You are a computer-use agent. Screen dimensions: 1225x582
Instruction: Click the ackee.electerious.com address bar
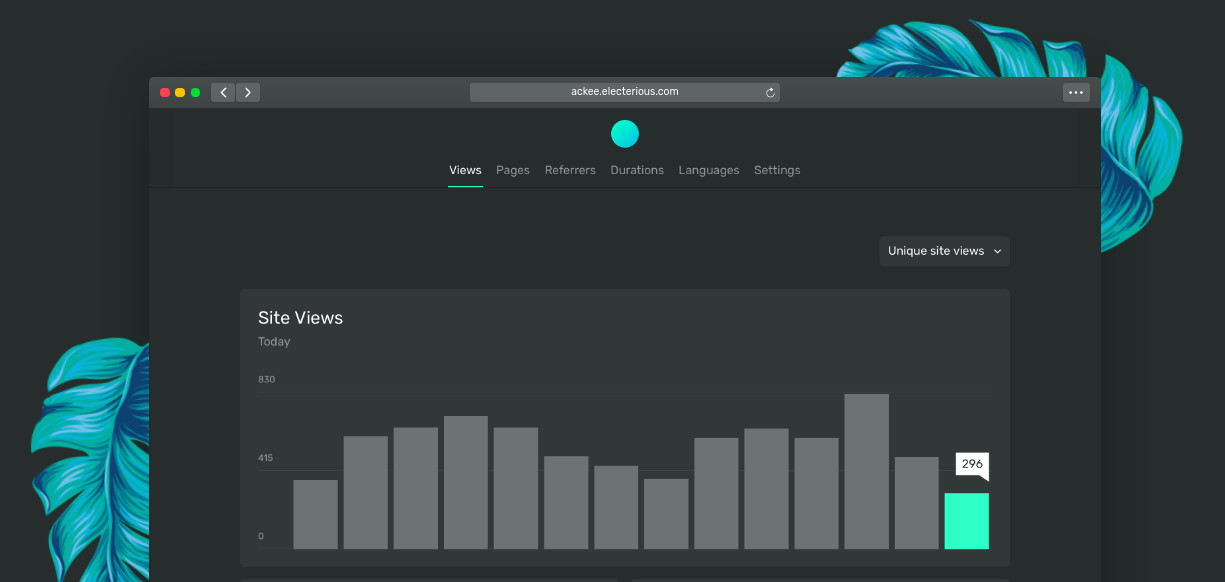pos(625,92)
